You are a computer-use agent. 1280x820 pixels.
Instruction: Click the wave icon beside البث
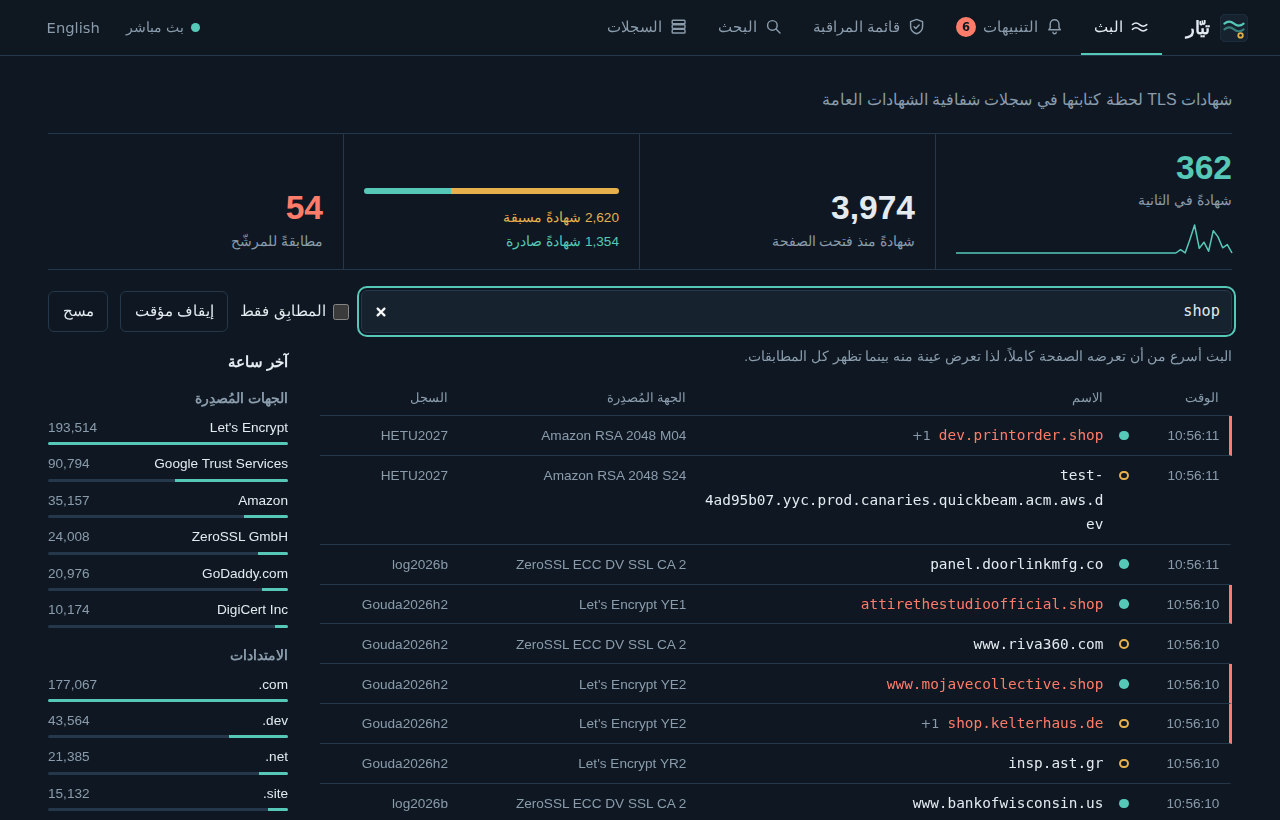coord(1140,27)
